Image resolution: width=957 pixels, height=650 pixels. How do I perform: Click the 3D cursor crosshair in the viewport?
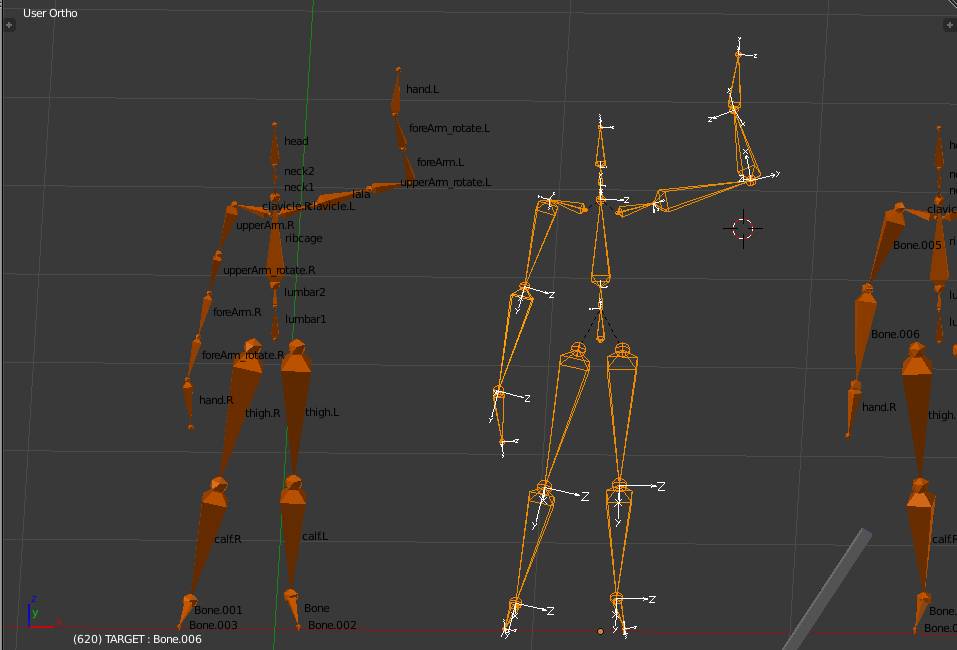point(741,228)
